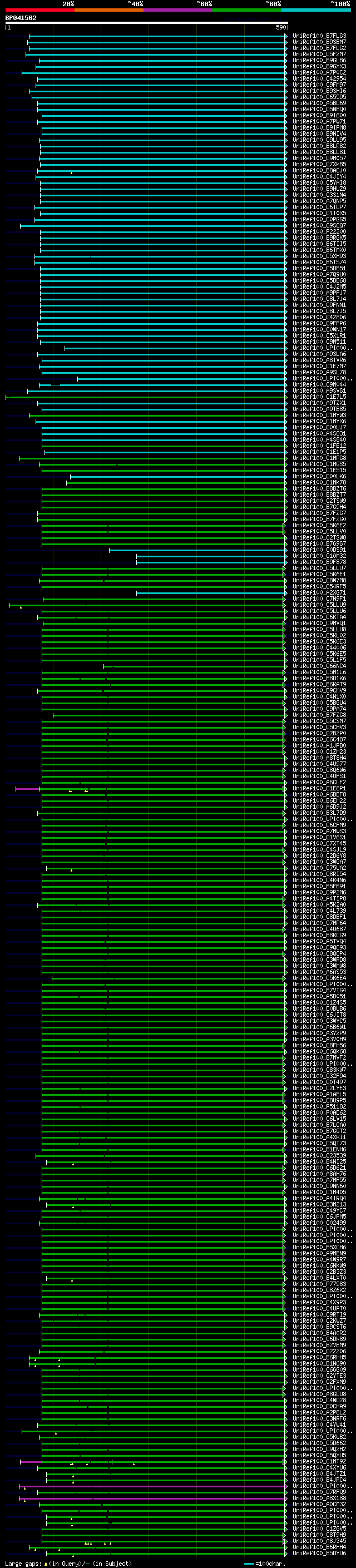Select hit label UniRef100_C4J2M5
356x1568 pixels.
click(x=319, y=288)
